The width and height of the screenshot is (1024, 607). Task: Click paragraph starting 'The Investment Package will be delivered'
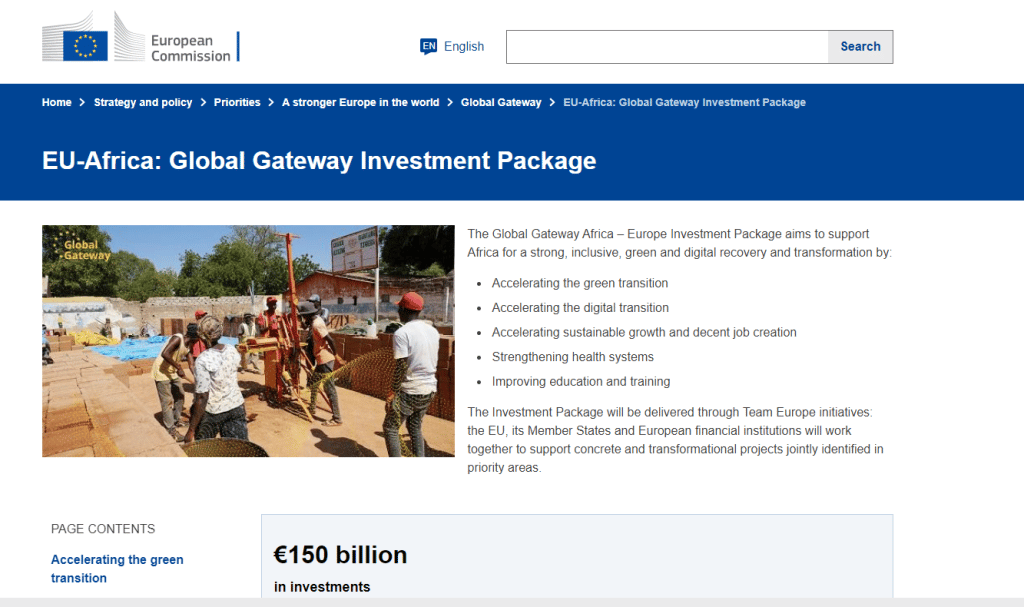(x=675, y=440)
